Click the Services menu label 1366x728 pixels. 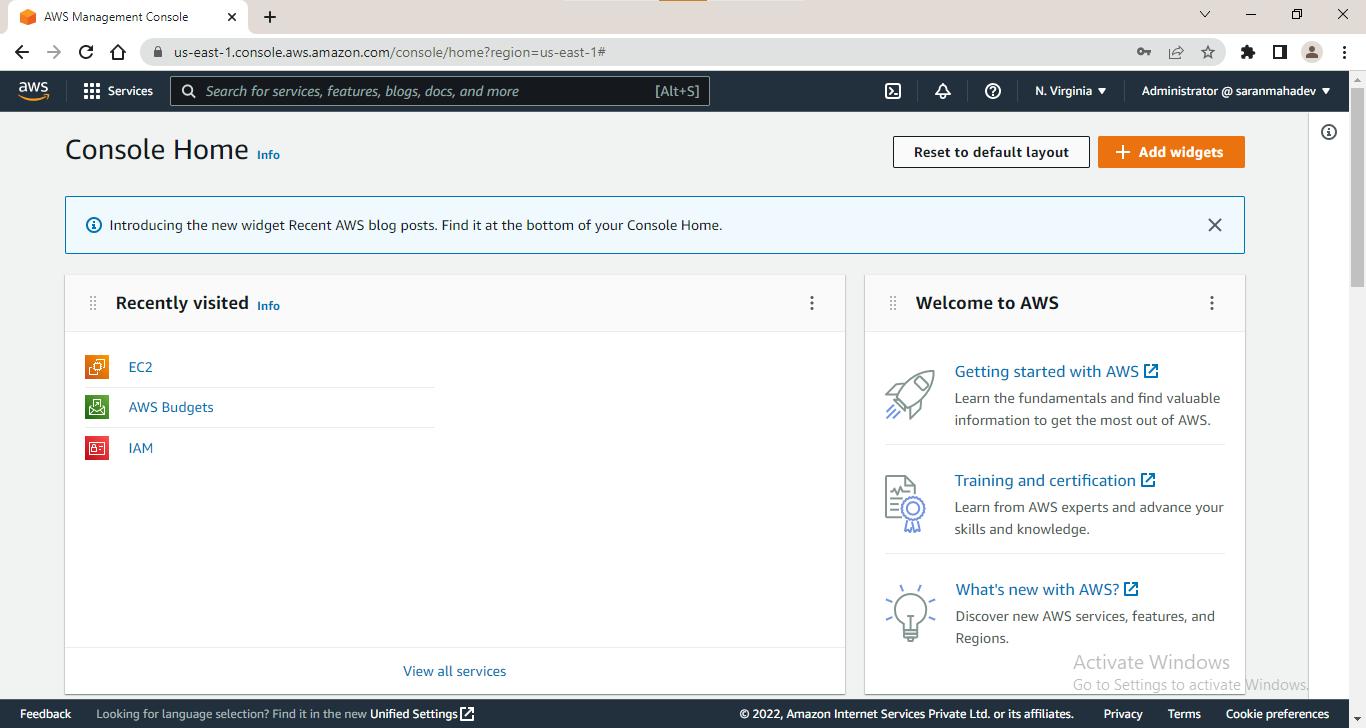tap(130, 91)
